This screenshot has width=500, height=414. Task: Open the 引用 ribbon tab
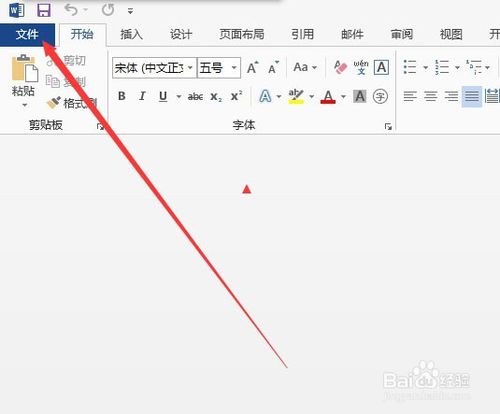pos(302,34)
